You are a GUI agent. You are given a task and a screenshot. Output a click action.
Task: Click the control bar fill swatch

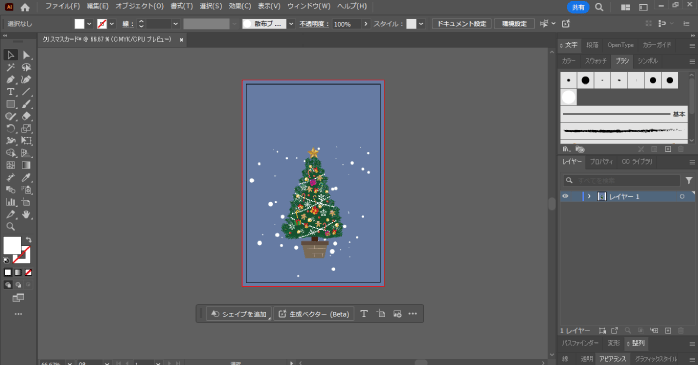click(x=79, y=24)
